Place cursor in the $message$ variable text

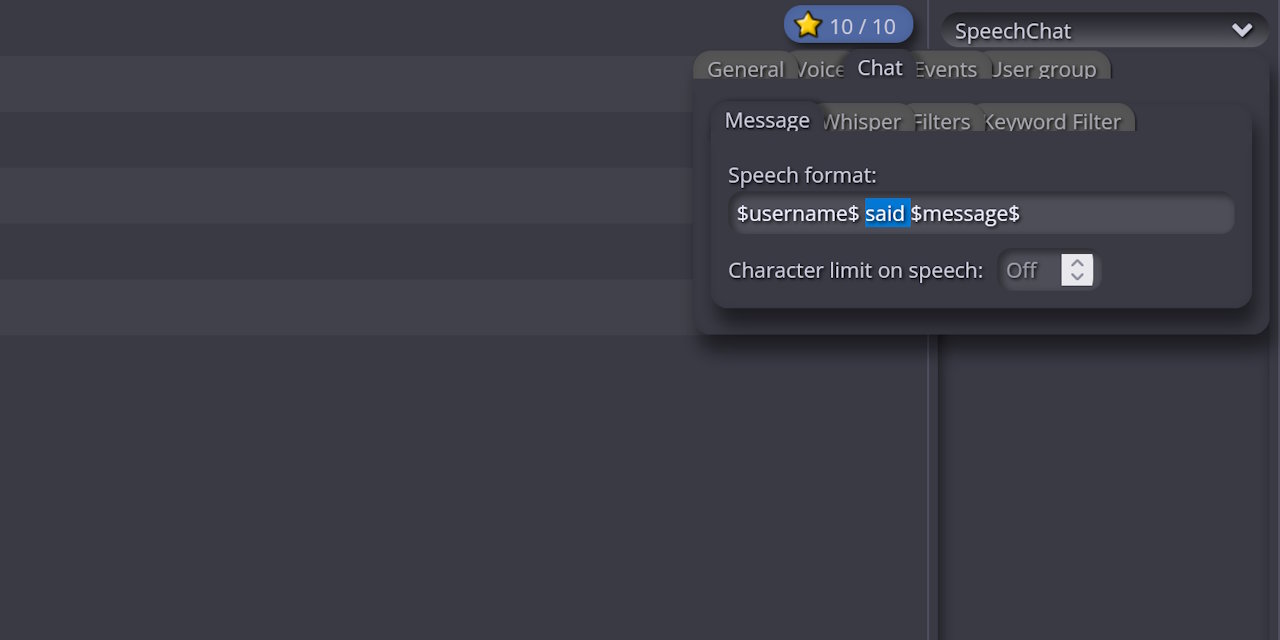[965, 214]
